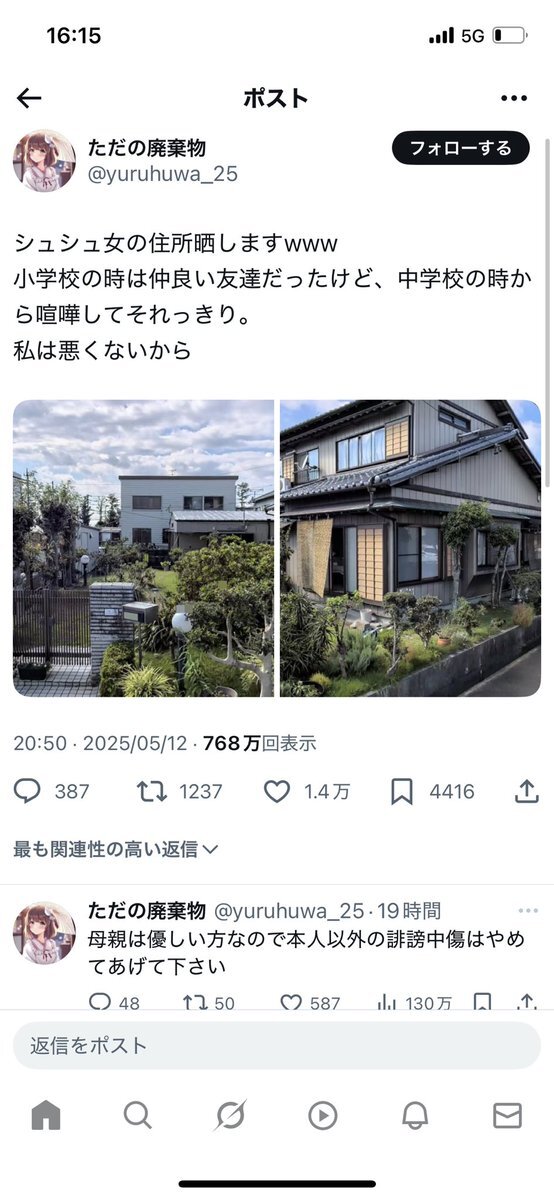Expand the 最も関連性の高い返信 sort dropdown

click(116, 849)
